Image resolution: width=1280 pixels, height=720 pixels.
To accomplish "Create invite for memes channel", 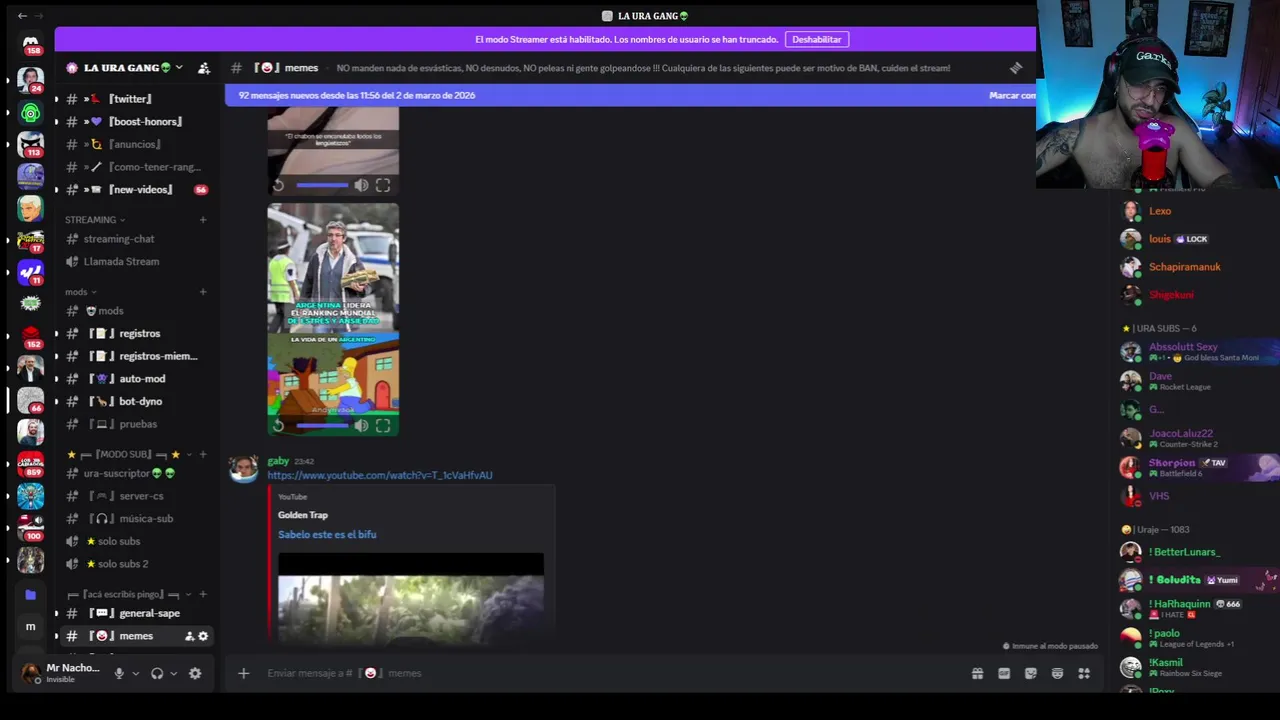I will [x=189, y=636].
